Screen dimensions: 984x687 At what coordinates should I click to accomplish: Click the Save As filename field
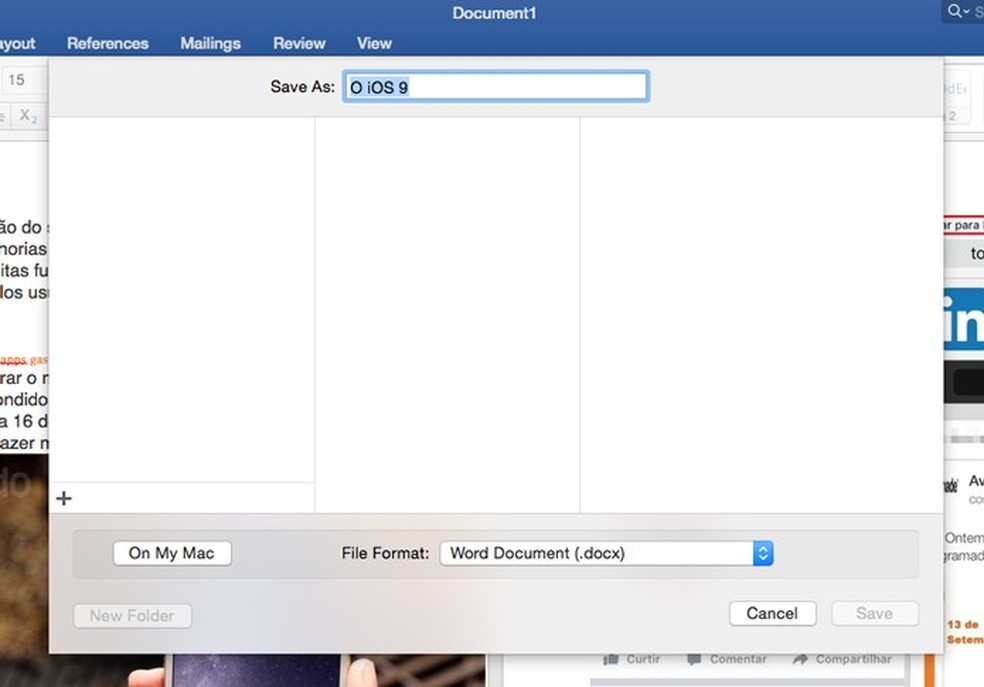(x=495, y=87)
